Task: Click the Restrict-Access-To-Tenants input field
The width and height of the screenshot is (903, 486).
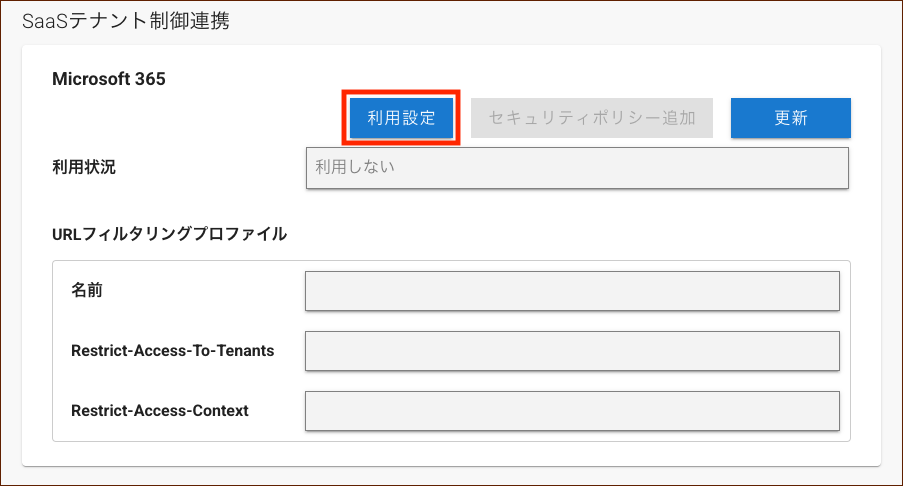Action: click(572, 351)
